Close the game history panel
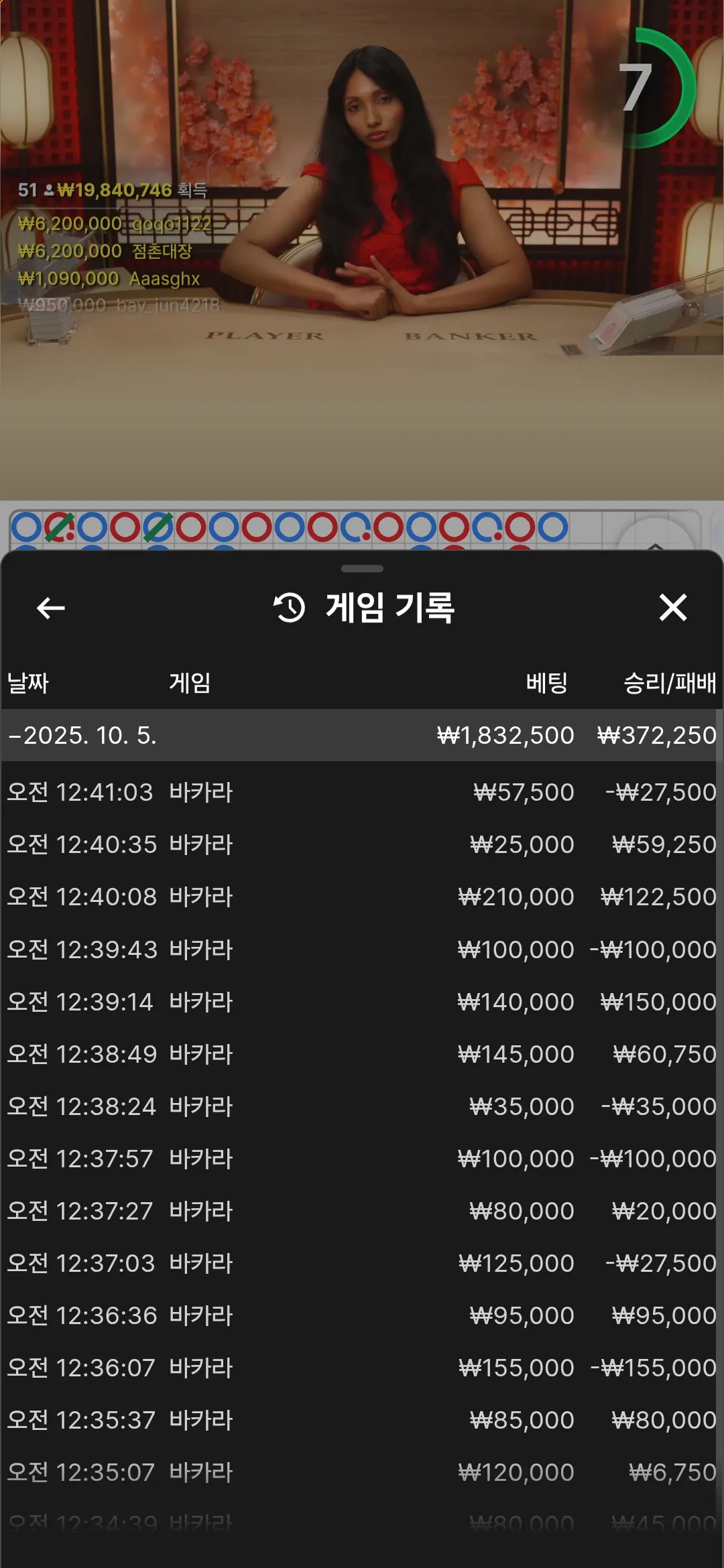This screenshot has height=1568, width=724. pos(672,608)
